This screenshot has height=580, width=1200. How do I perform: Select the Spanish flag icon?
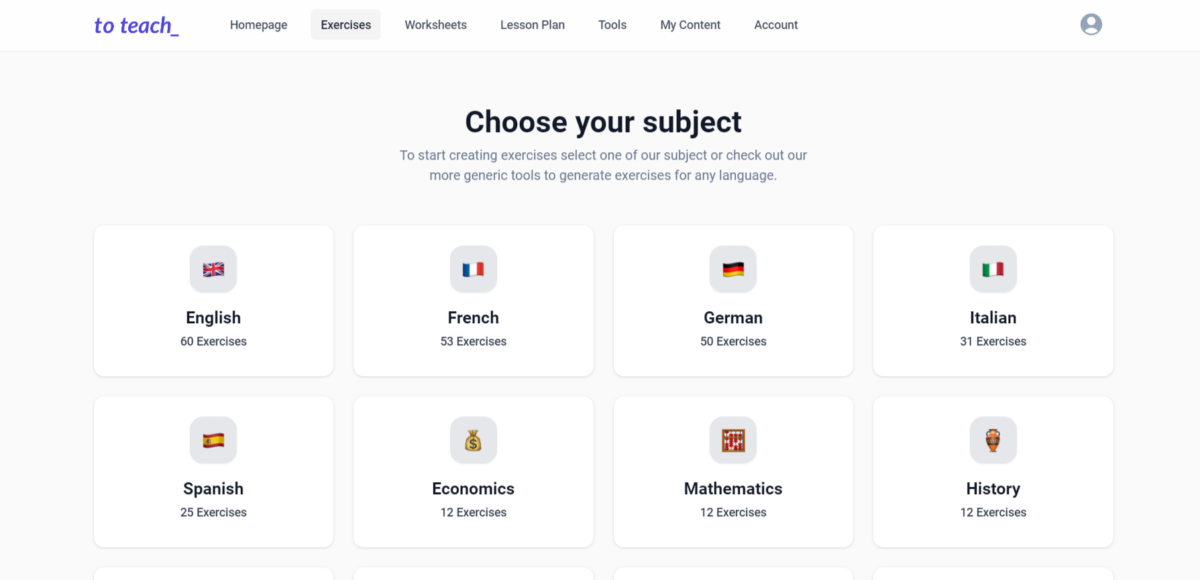(x=213, y=440)
